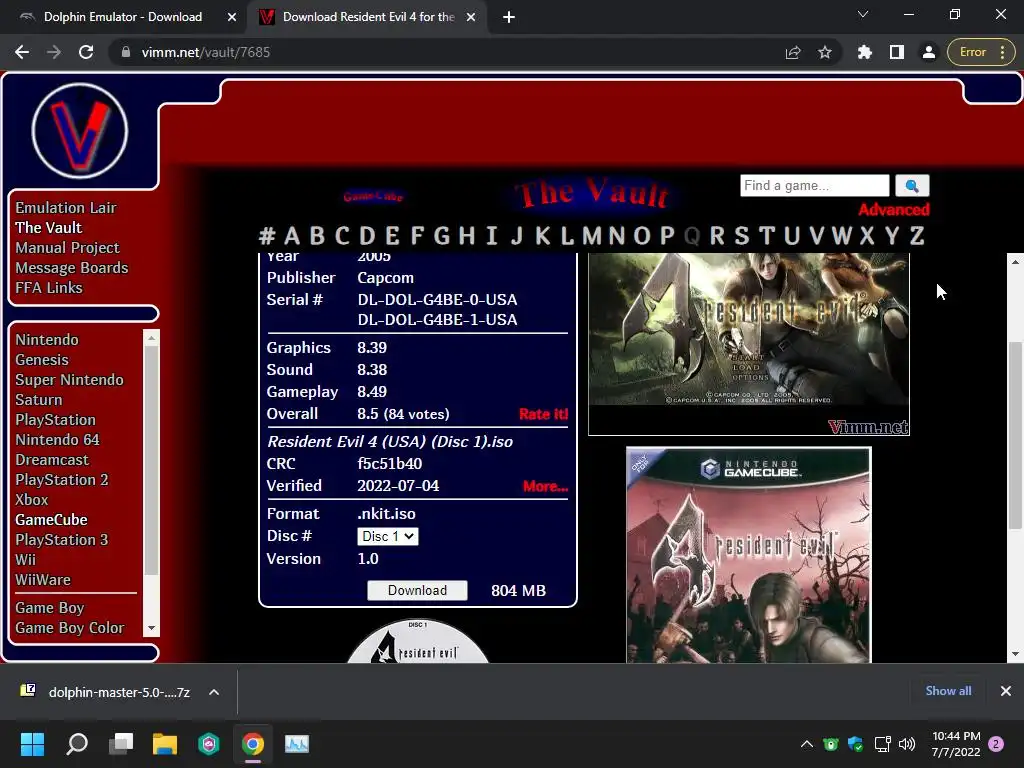Select GameCube in the system list

(x=52, y=520)
